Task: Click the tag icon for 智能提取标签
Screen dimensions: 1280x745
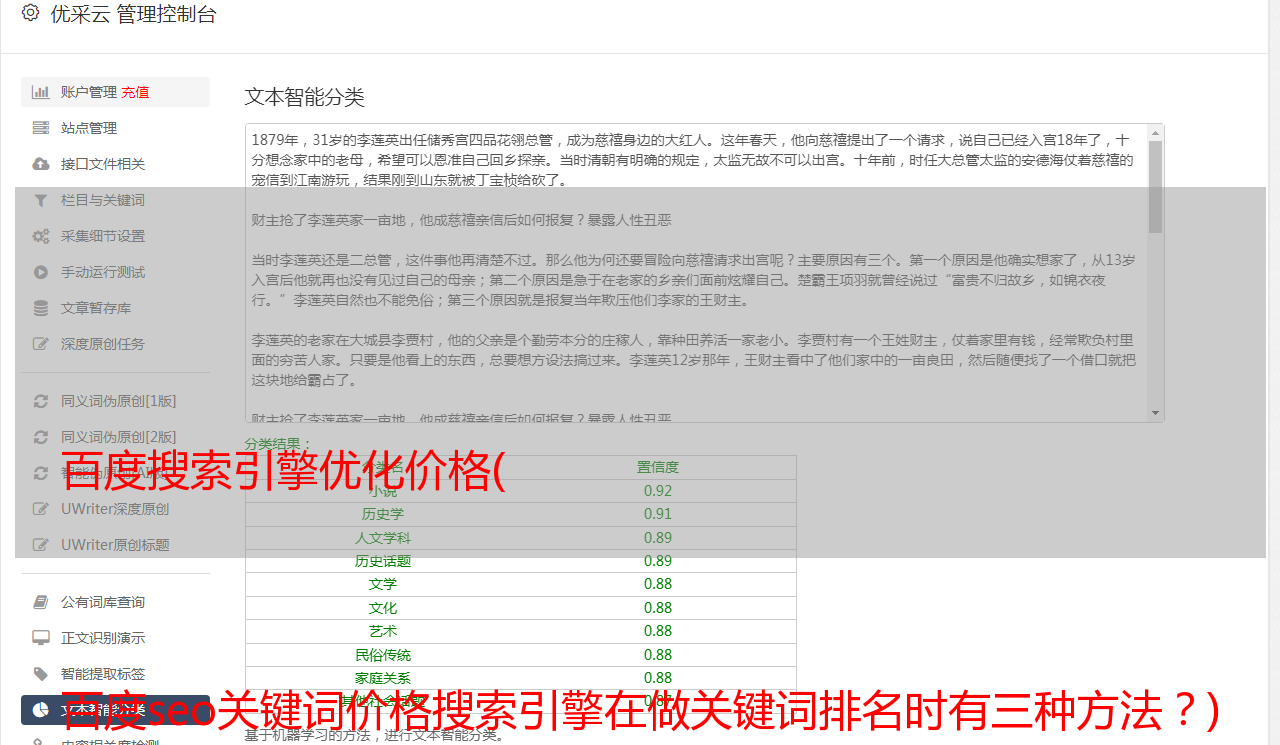Action: coord(41,674)
